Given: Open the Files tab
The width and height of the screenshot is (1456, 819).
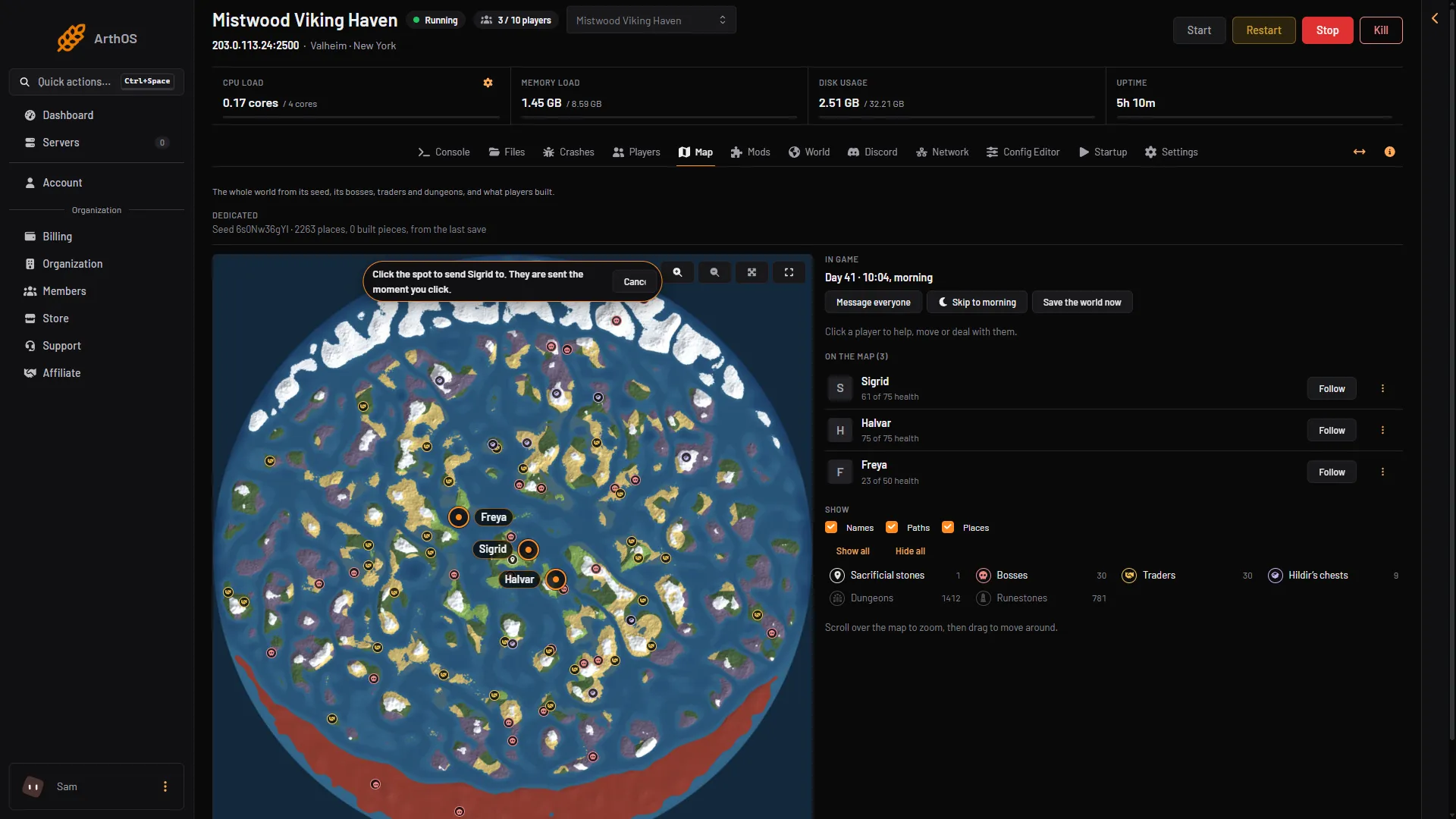Looking at the screenshot, I should 507,152.
